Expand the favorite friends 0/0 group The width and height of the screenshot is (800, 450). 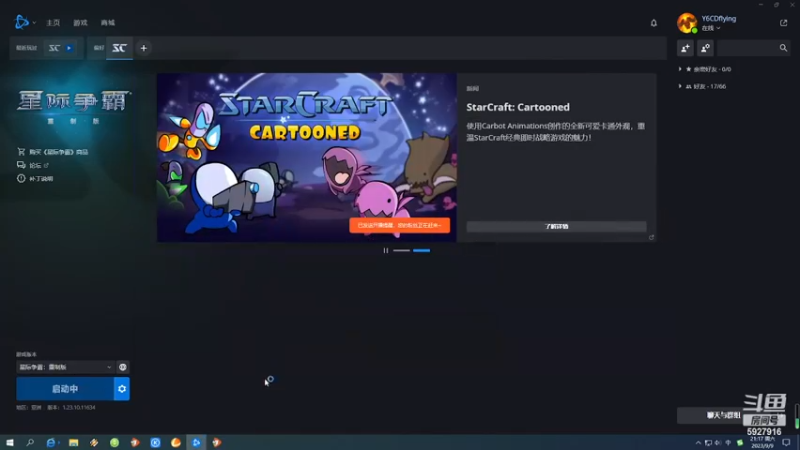click(705, 69)
